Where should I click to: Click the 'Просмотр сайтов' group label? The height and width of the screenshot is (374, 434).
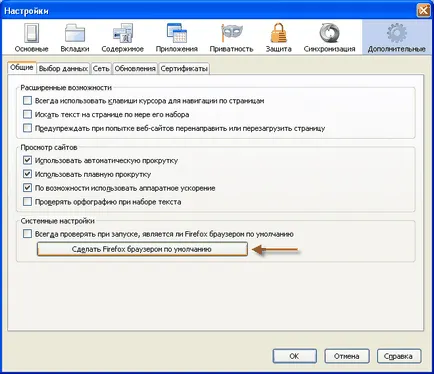[49, 147]
